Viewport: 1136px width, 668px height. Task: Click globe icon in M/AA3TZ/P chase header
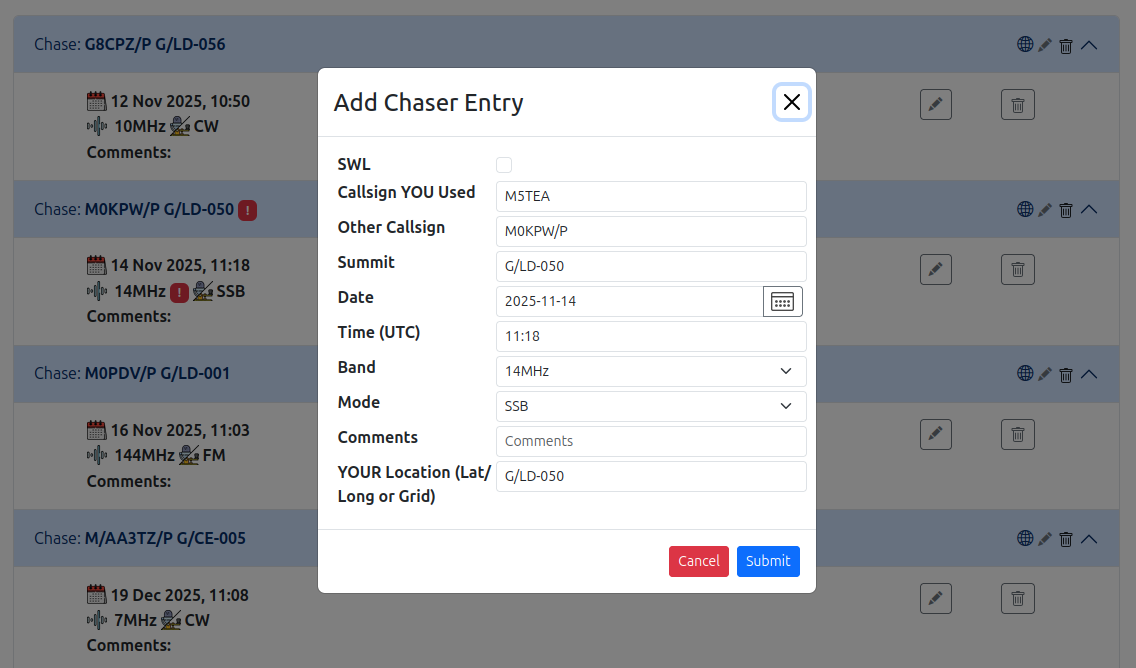point(1025,538)
